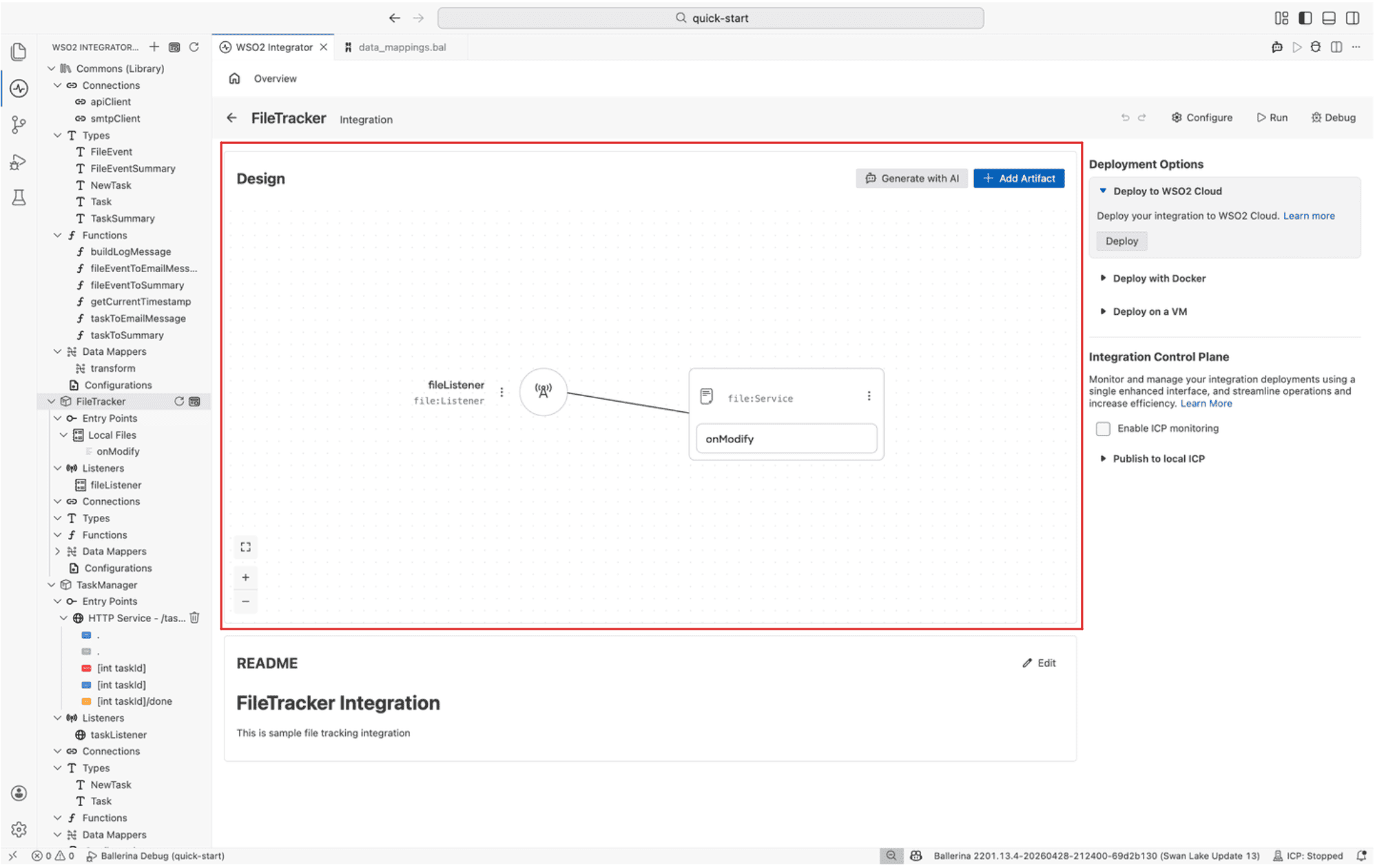
Task: Select taskListener in the tree
Action: pos(118,735)
